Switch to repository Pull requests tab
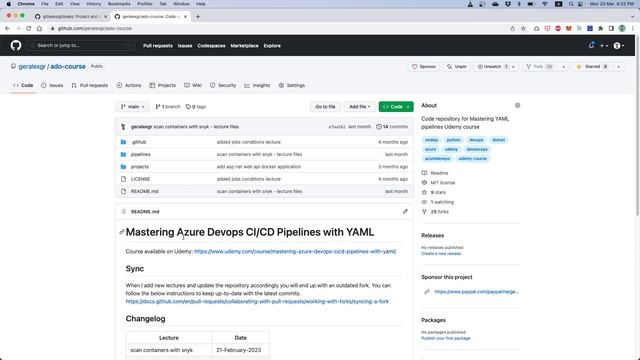Image resolution: width=640 pixels, height=360 pixels. (x=90, y=85)
